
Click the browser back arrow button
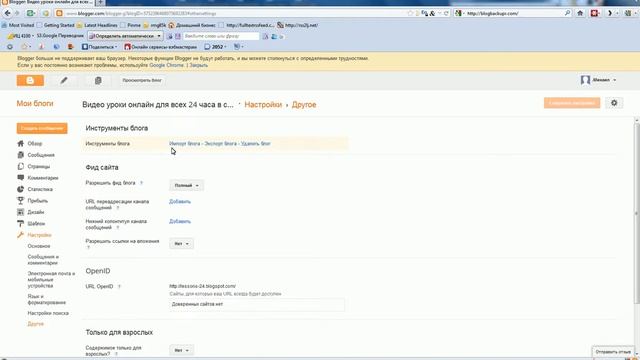[8, 13]
